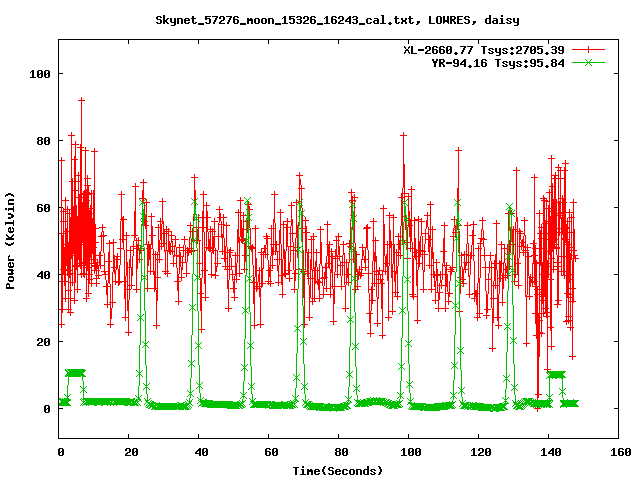Click x-axis tick label 20

pyautogui.click(x=131, y=452)
